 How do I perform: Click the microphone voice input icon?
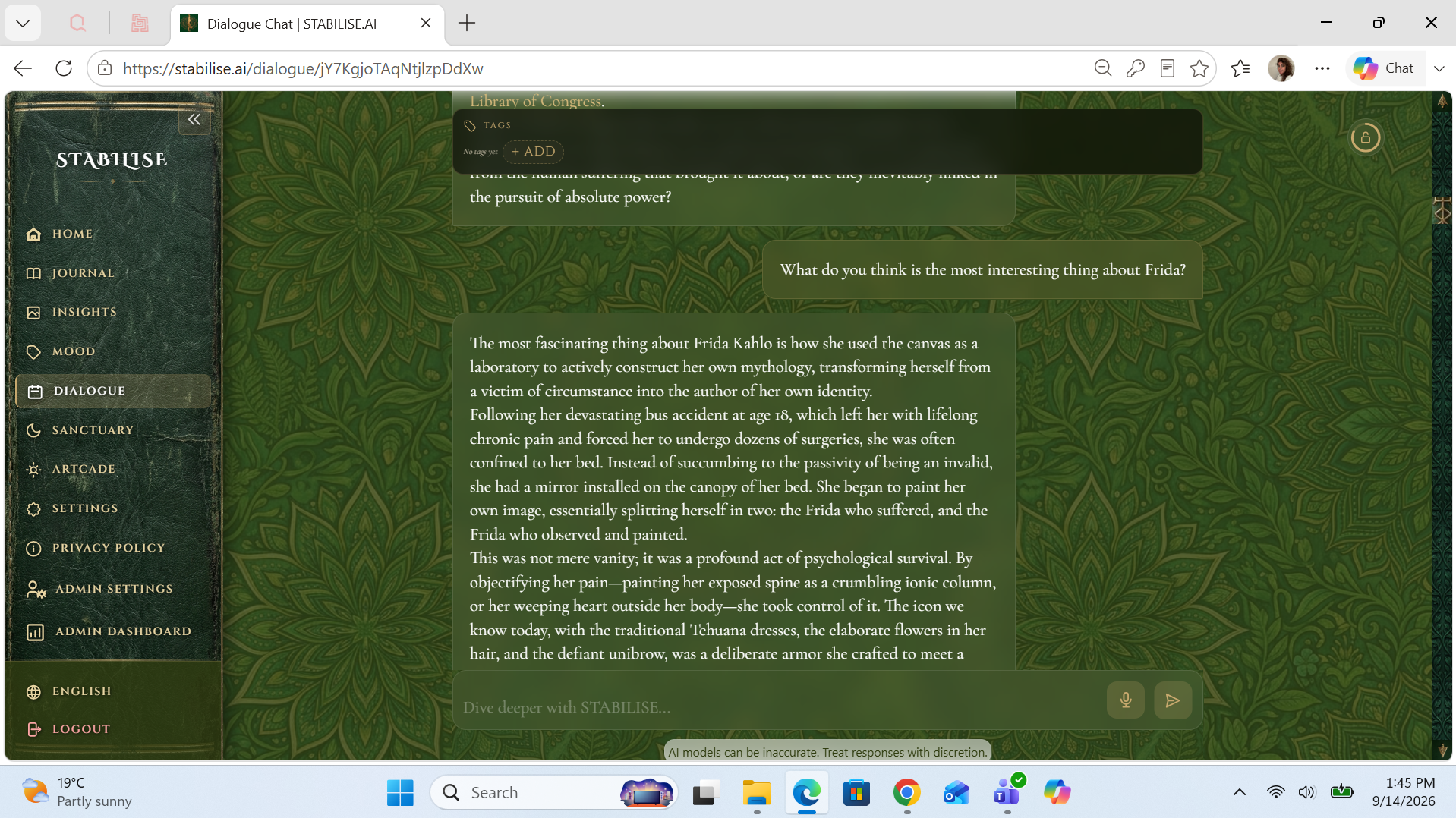click(1125, 700)
